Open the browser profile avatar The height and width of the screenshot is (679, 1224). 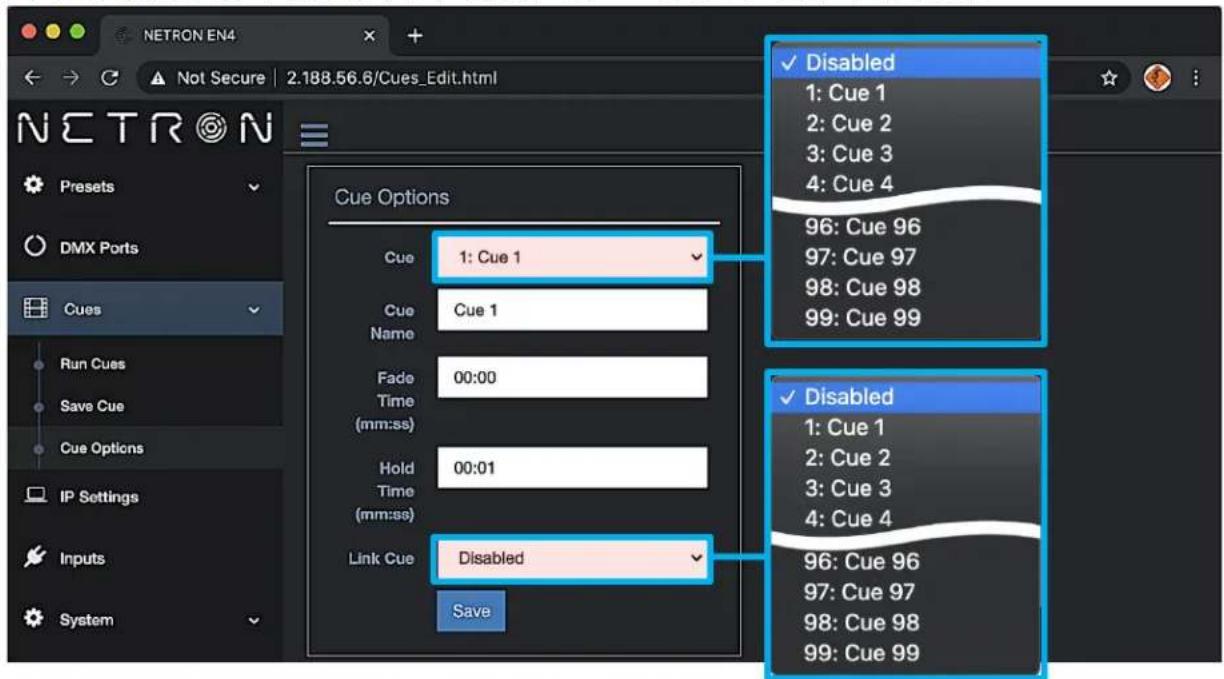[x=1158, y=78]
